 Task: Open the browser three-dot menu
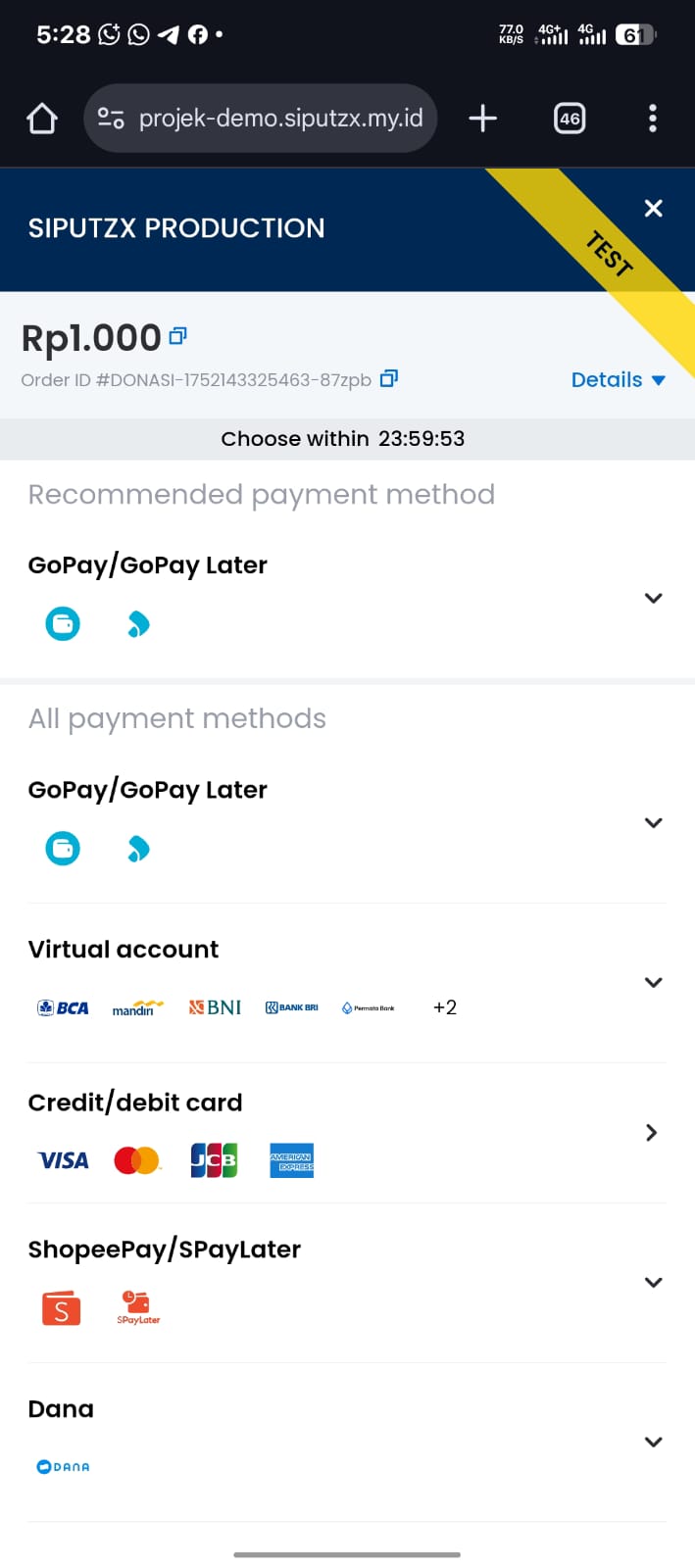point(653,119)
